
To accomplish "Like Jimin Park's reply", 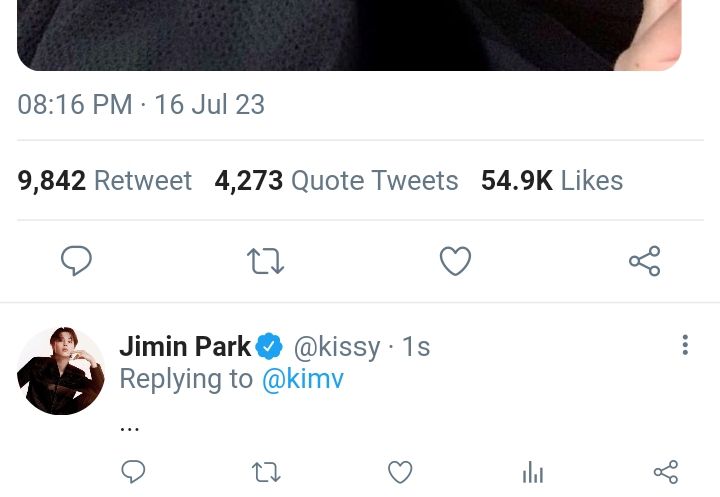I will (400, 472).
